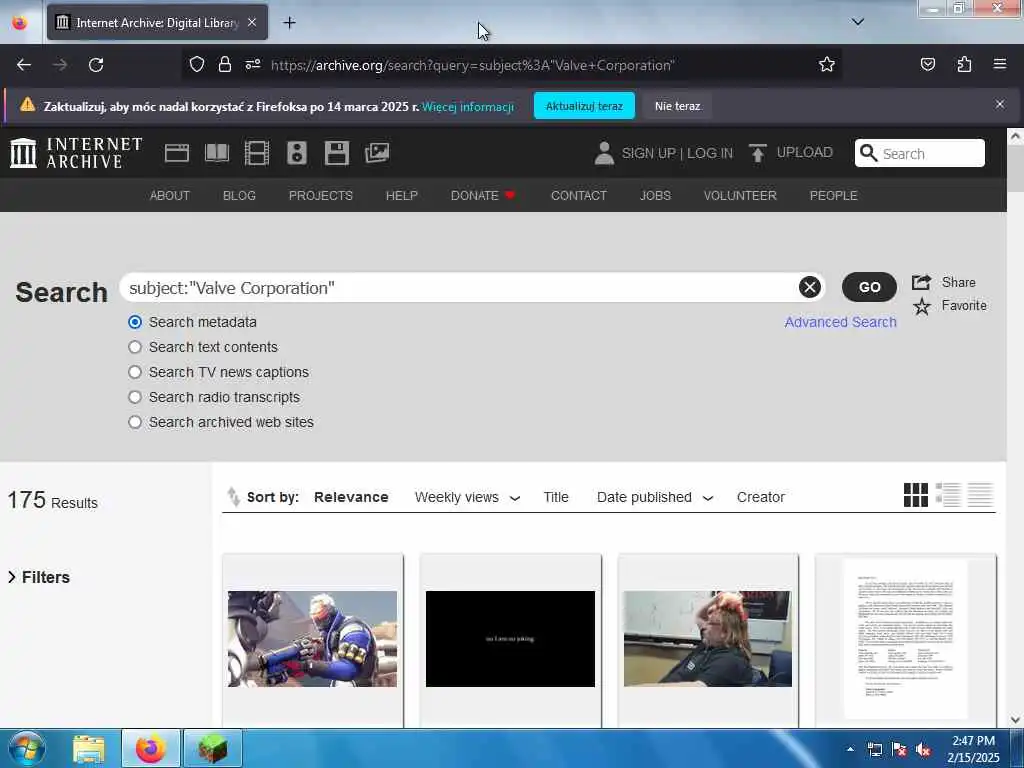This screenshot has width=1024, height=768.
Task: Click the Favorite star icon
Action: click(x=921, y=306)
